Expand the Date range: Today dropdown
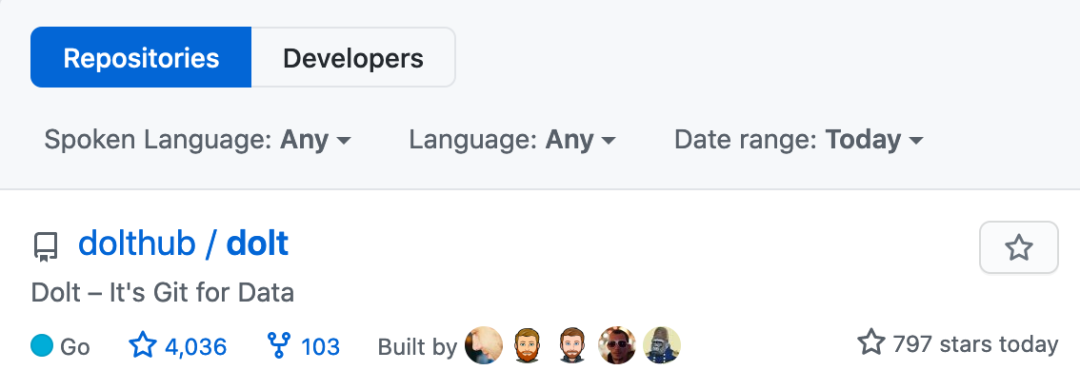Screen dimensions: 1080x390 coord(798,140)
